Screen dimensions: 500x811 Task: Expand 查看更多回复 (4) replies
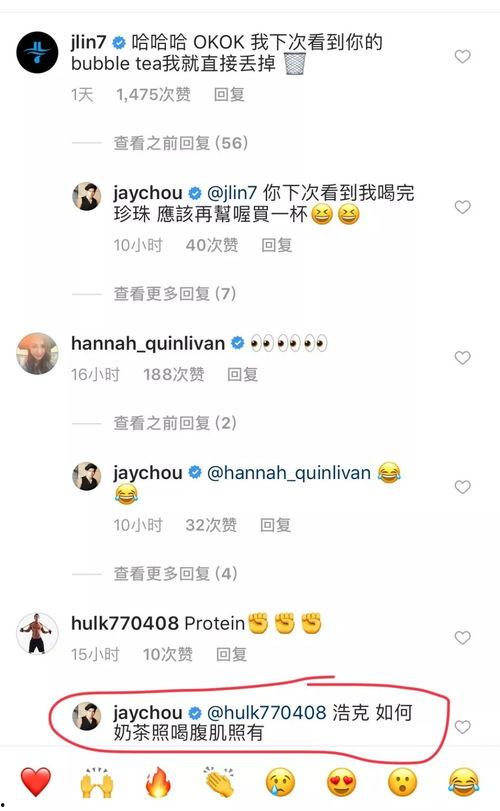[175, 573]
